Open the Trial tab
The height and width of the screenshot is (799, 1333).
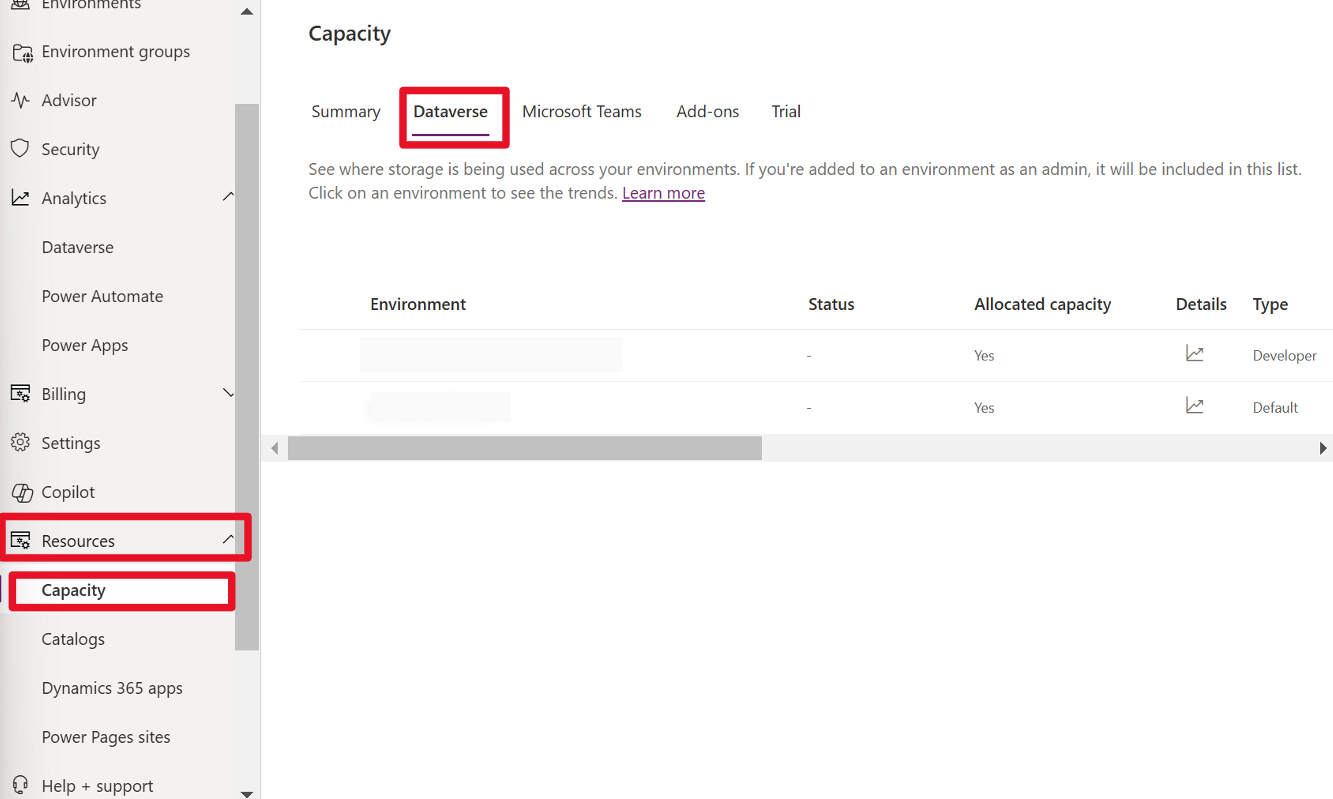[786, 112]
